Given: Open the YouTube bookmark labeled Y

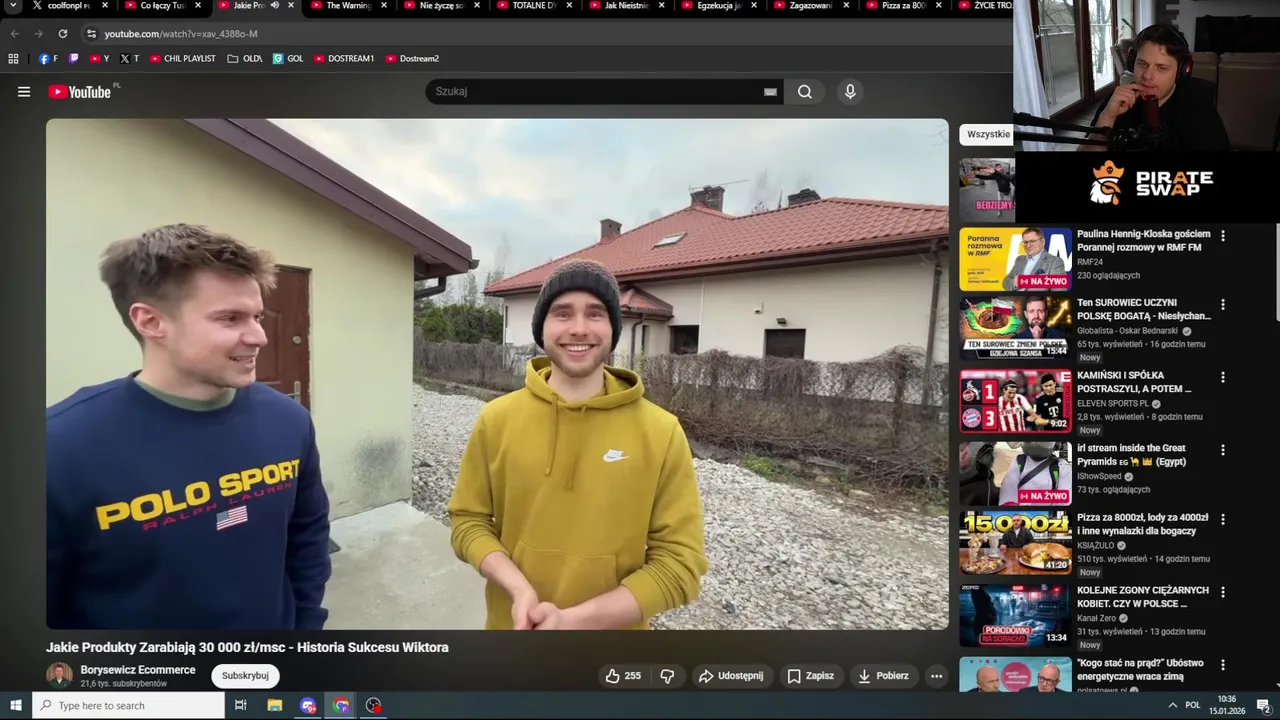Looking at the screenshot, I should pos(99,59).
